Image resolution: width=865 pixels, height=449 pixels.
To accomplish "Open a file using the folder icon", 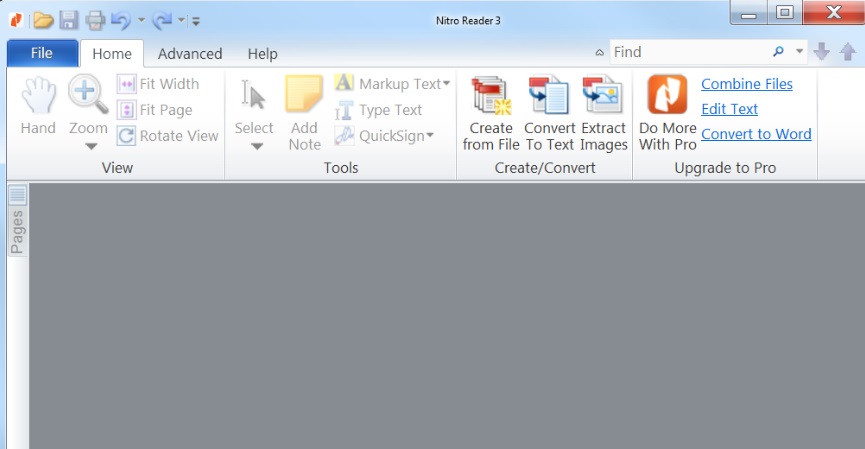I will click(x=43, y=20).
